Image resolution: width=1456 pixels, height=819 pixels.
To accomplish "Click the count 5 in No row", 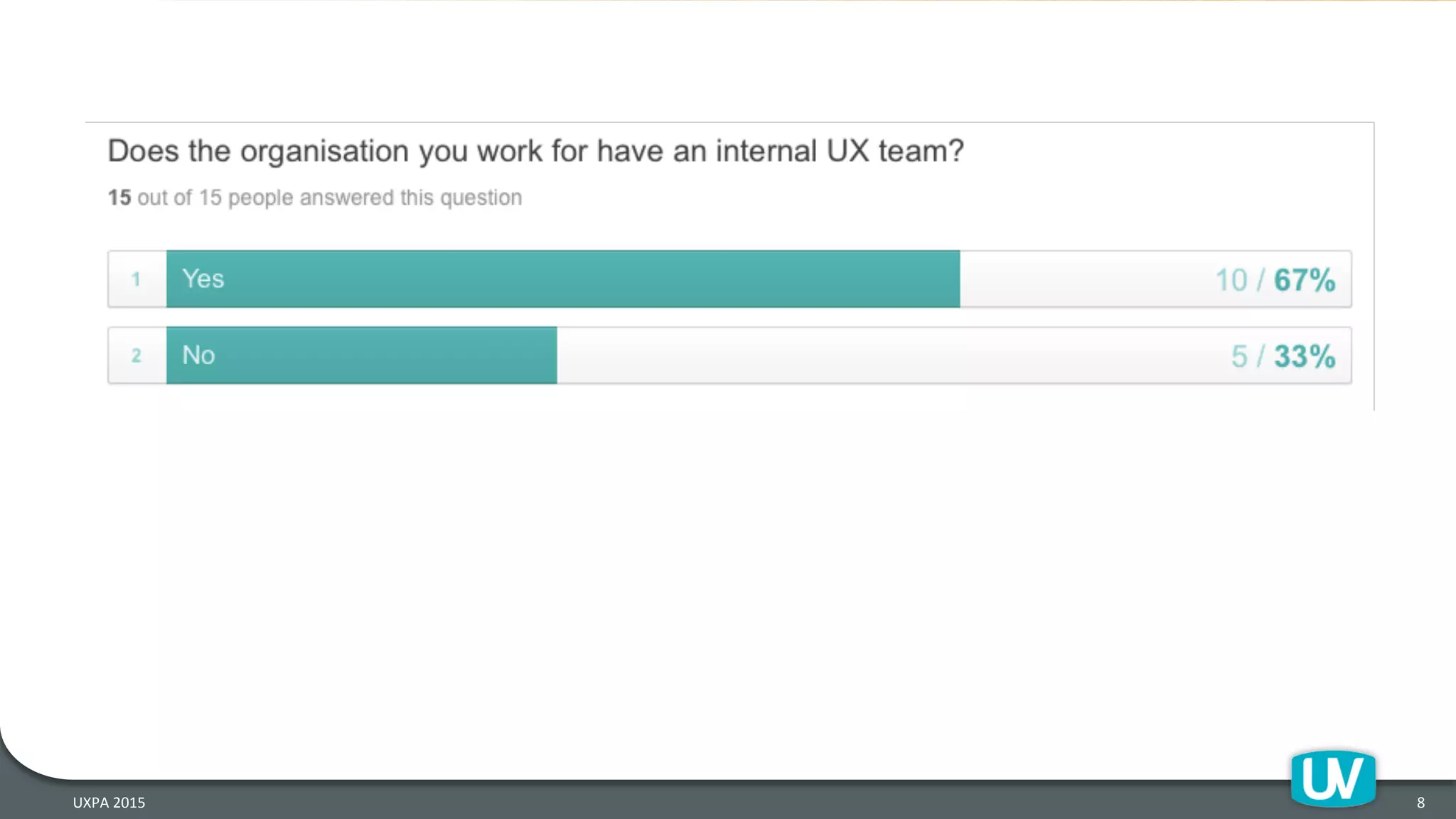I will (1239, 356).
